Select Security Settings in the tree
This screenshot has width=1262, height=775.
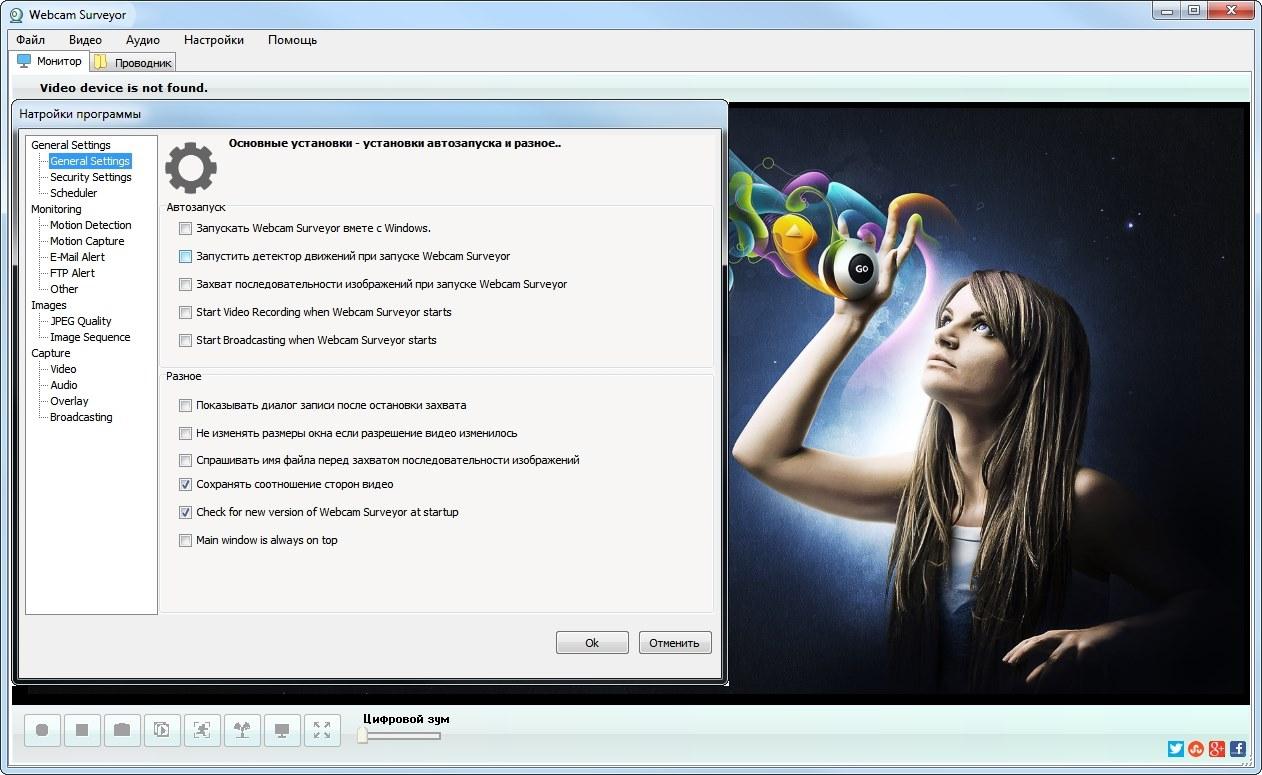(x=91, y=177)
